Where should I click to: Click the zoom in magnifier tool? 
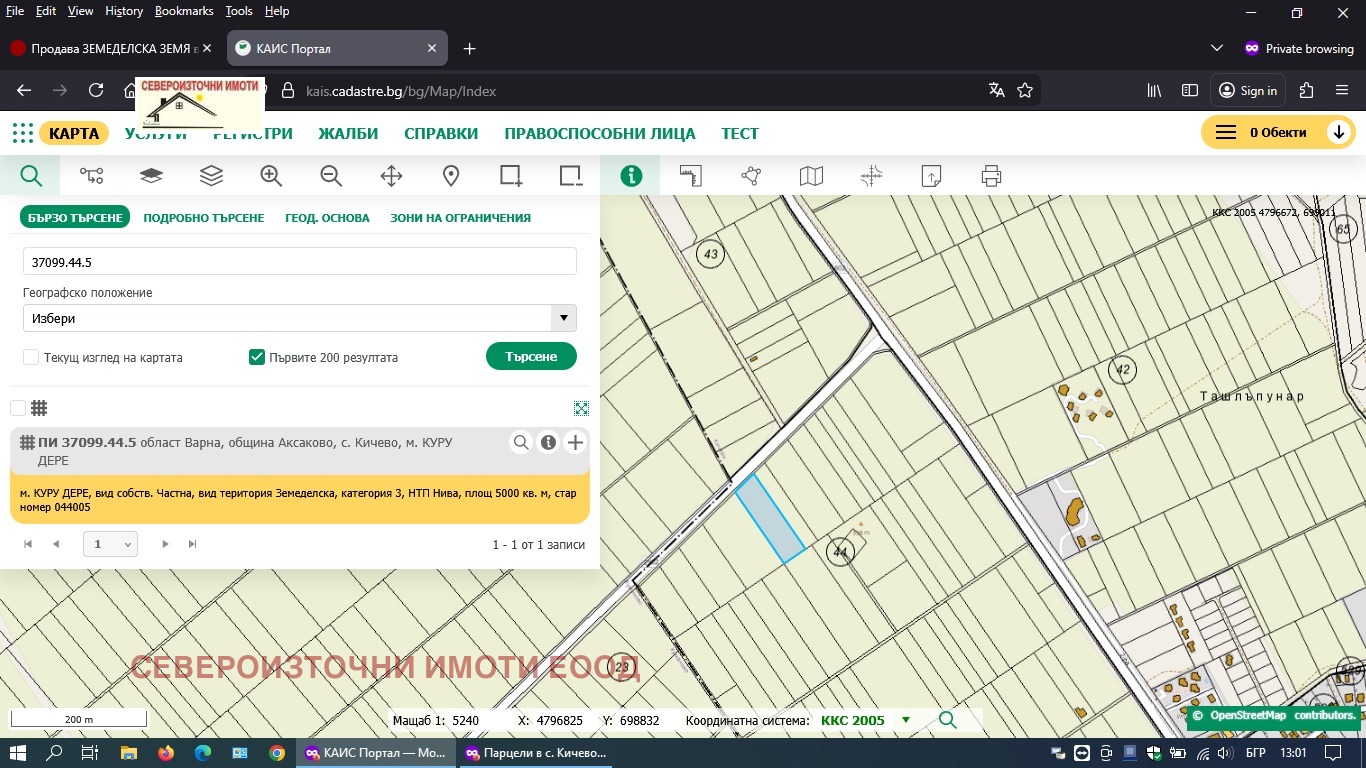tap(271, 176)
